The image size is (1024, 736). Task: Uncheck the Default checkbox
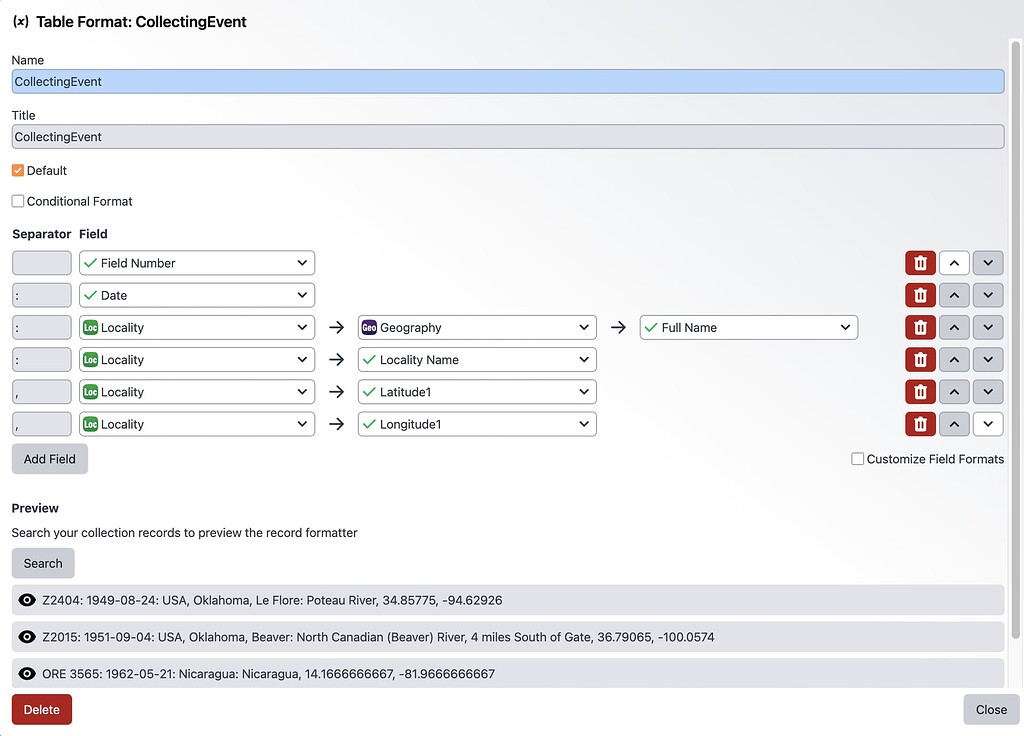pyautogui.click(x=17, y=170)
